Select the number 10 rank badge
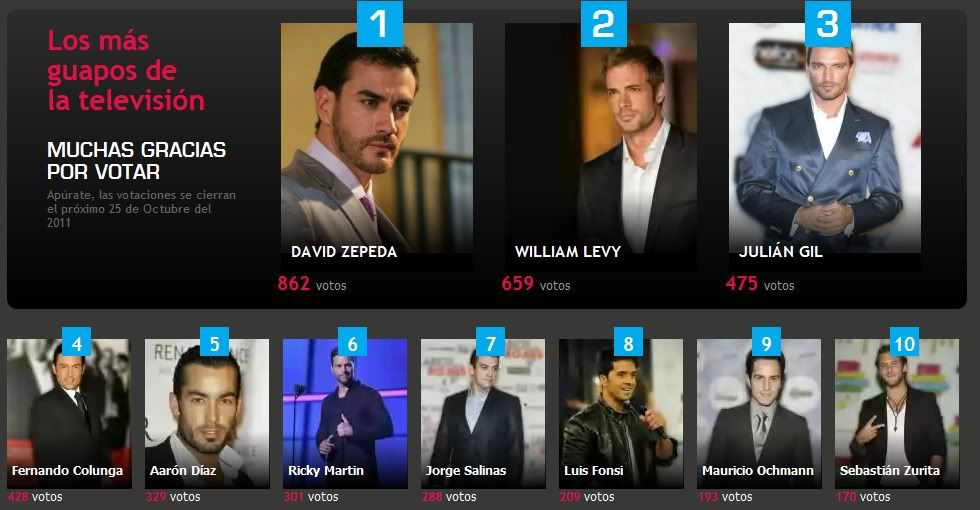Viewport: 980px width, 510px height. click(x=904, y=341)
